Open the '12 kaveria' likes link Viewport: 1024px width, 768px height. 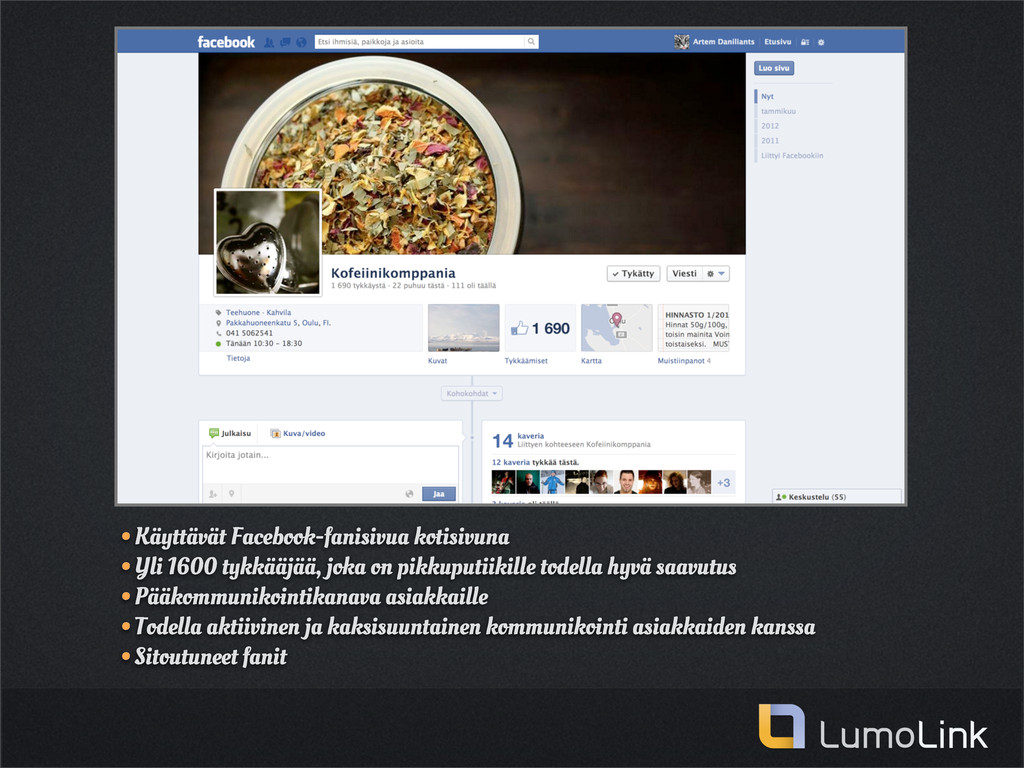pos(511,462)
